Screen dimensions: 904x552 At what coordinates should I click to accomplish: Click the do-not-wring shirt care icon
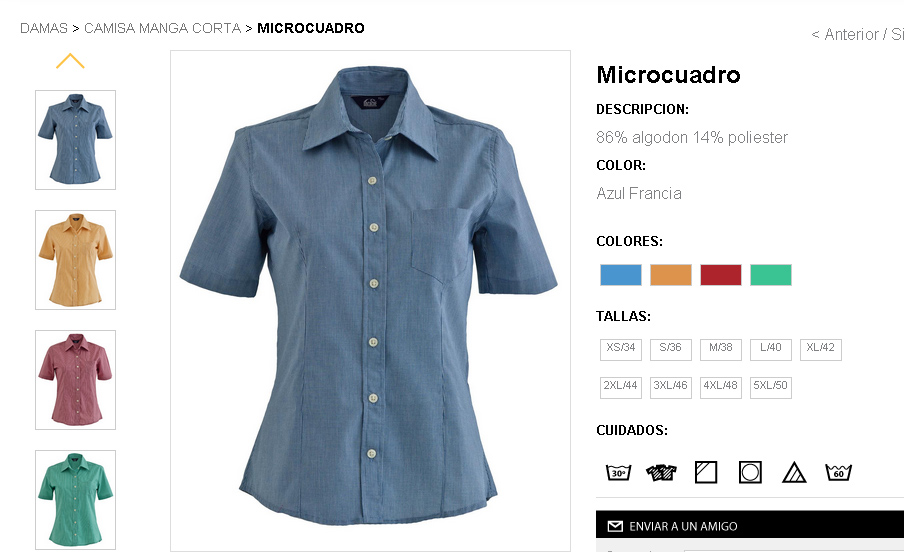(x=661, y=472)
